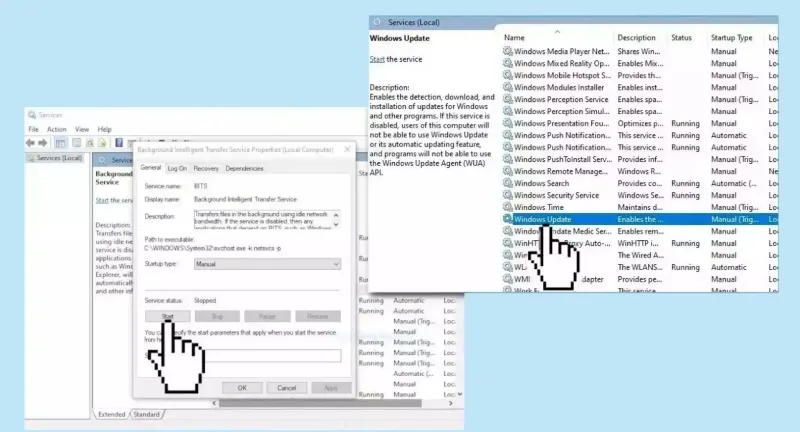Click the disabled Stop button
This screenshot has height=432, width=800.
[x=217, y=316]
